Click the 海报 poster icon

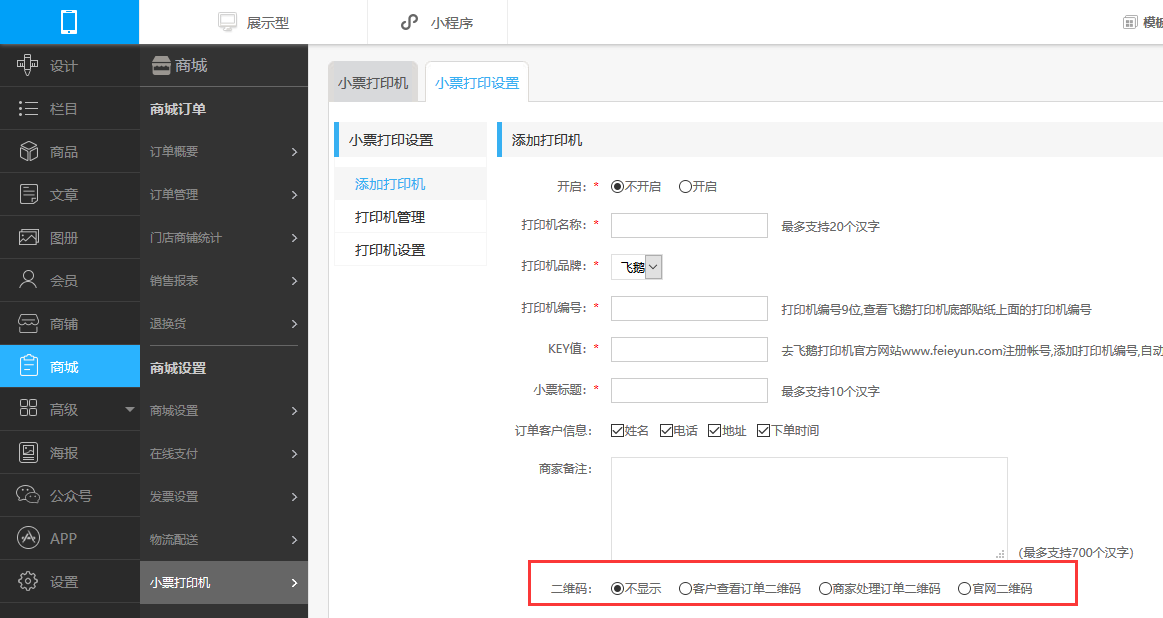tap(28, 452)
